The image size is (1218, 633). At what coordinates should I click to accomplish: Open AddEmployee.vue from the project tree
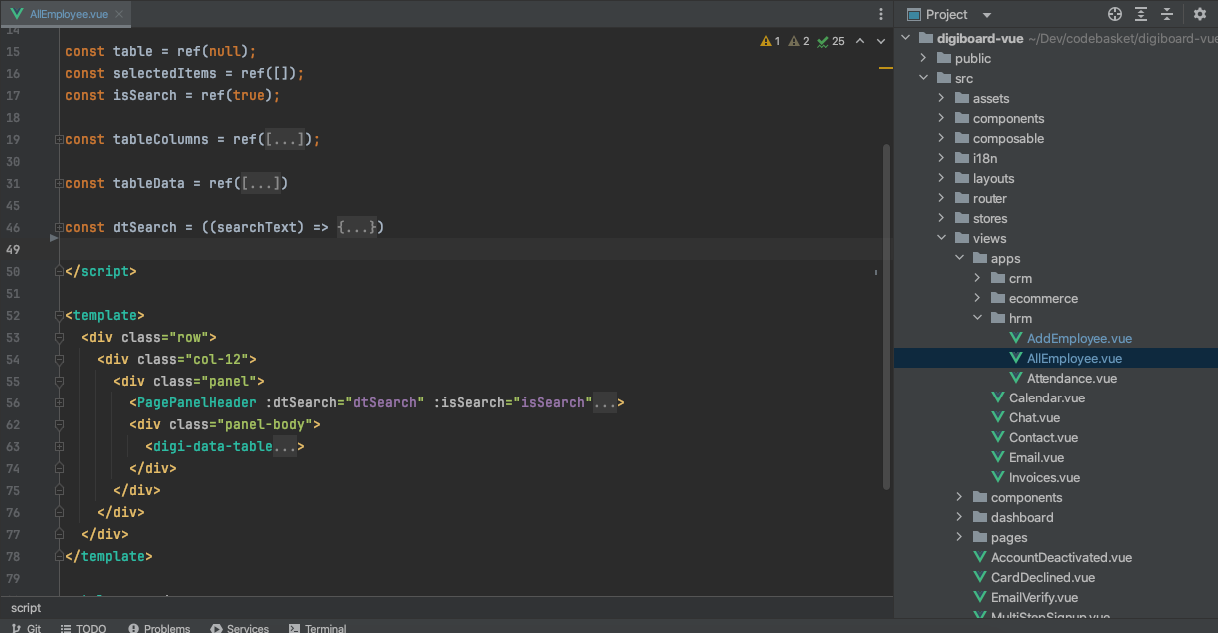coord(1079,338)
